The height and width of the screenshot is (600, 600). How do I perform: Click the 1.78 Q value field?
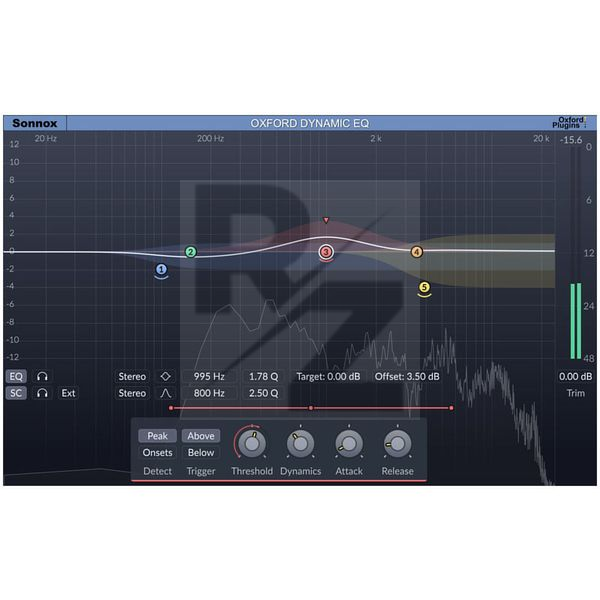(264, 377)
